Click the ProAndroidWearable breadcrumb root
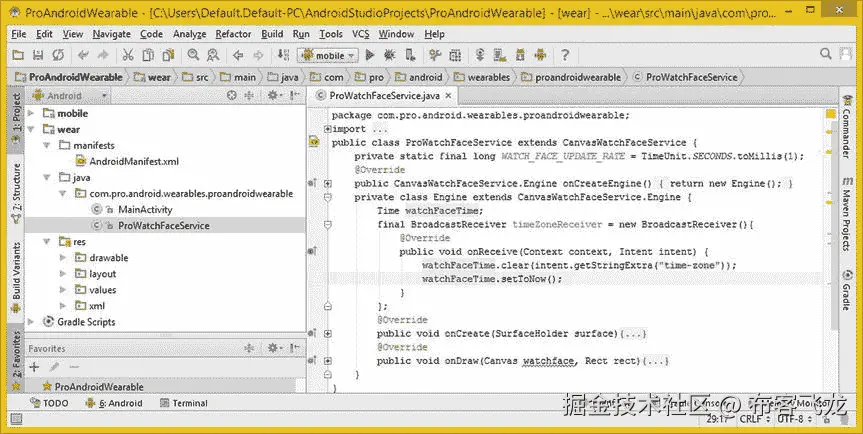Viewport: 863px width, 434px height. [x=69, y=78]
